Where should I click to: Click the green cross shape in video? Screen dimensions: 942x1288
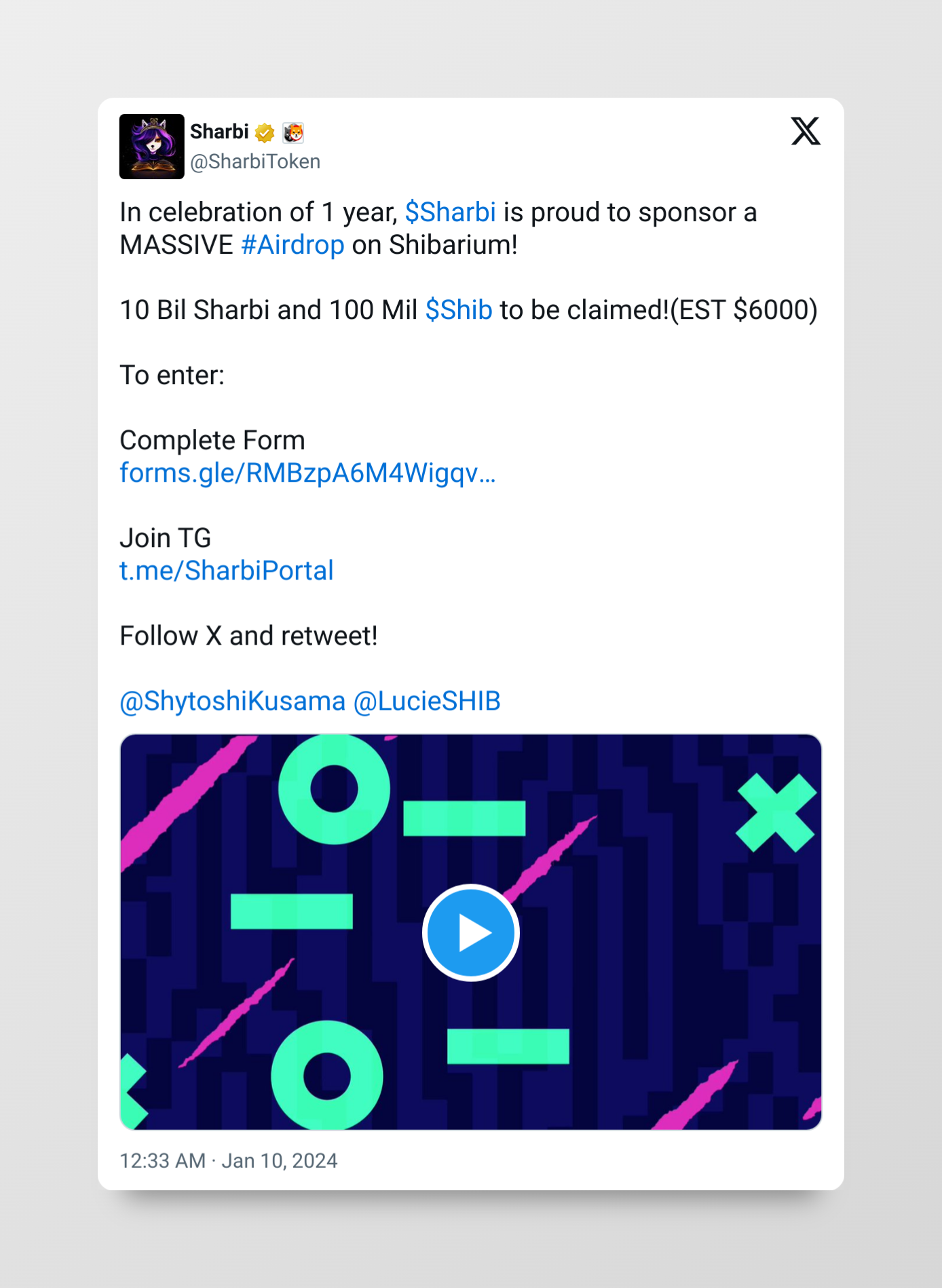(776, 813)
